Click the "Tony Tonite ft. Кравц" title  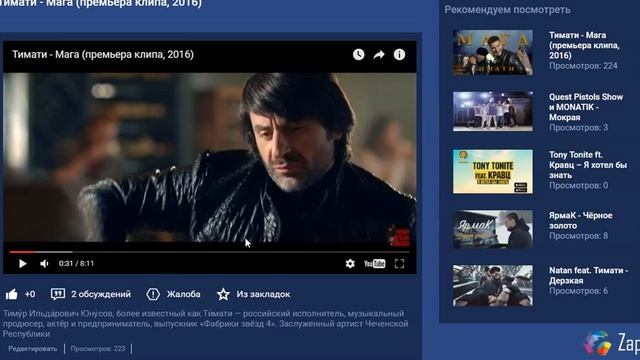tap(588, 165)
